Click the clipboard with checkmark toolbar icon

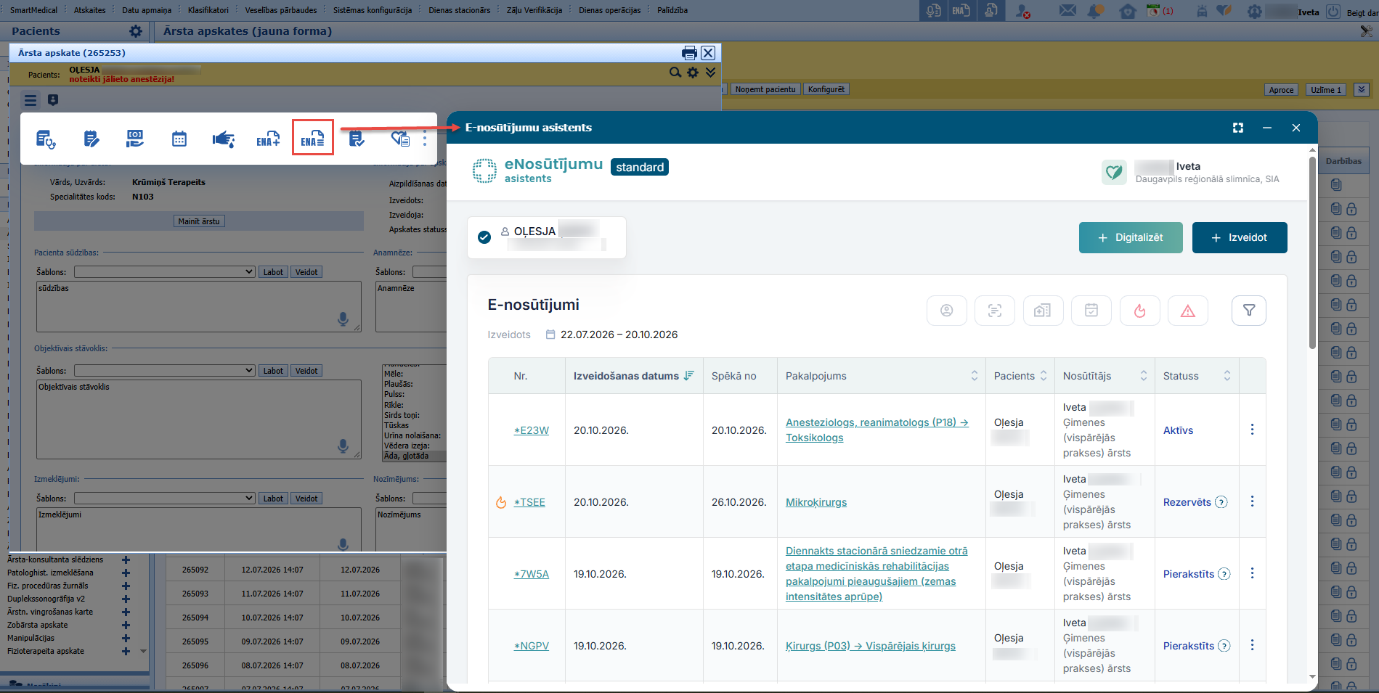pos(357,139)
